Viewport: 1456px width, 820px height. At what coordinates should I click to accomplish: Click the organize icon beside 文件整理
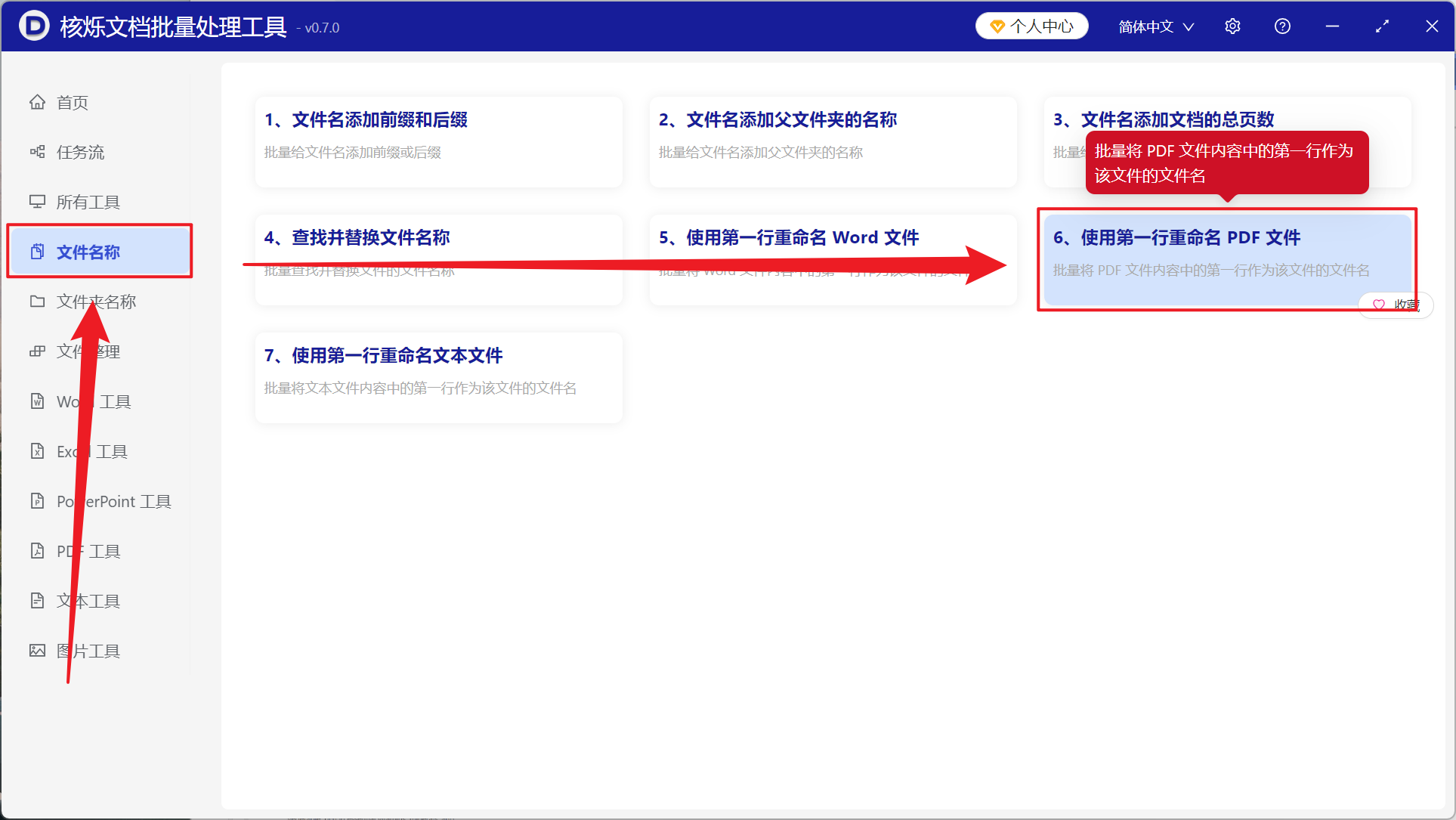37,351
